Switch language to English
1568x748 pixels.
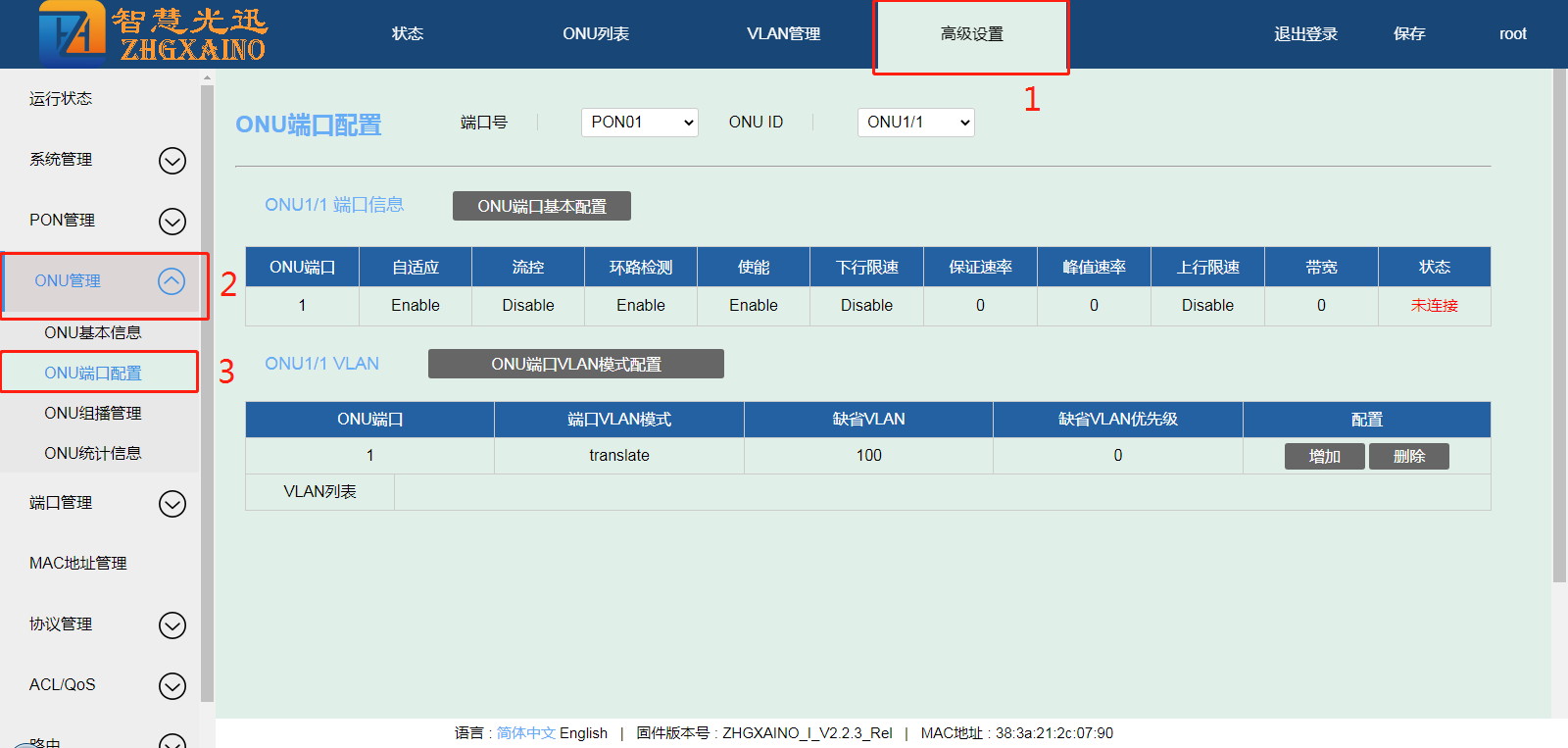point(583,733)
